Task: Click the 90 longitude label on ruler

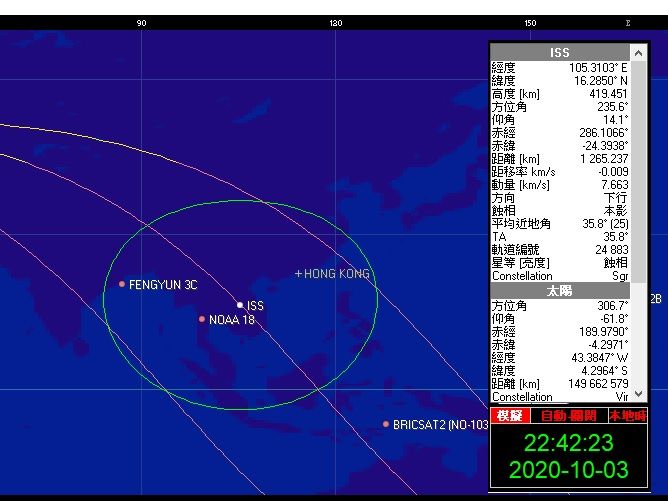Action: coord(141,23)
